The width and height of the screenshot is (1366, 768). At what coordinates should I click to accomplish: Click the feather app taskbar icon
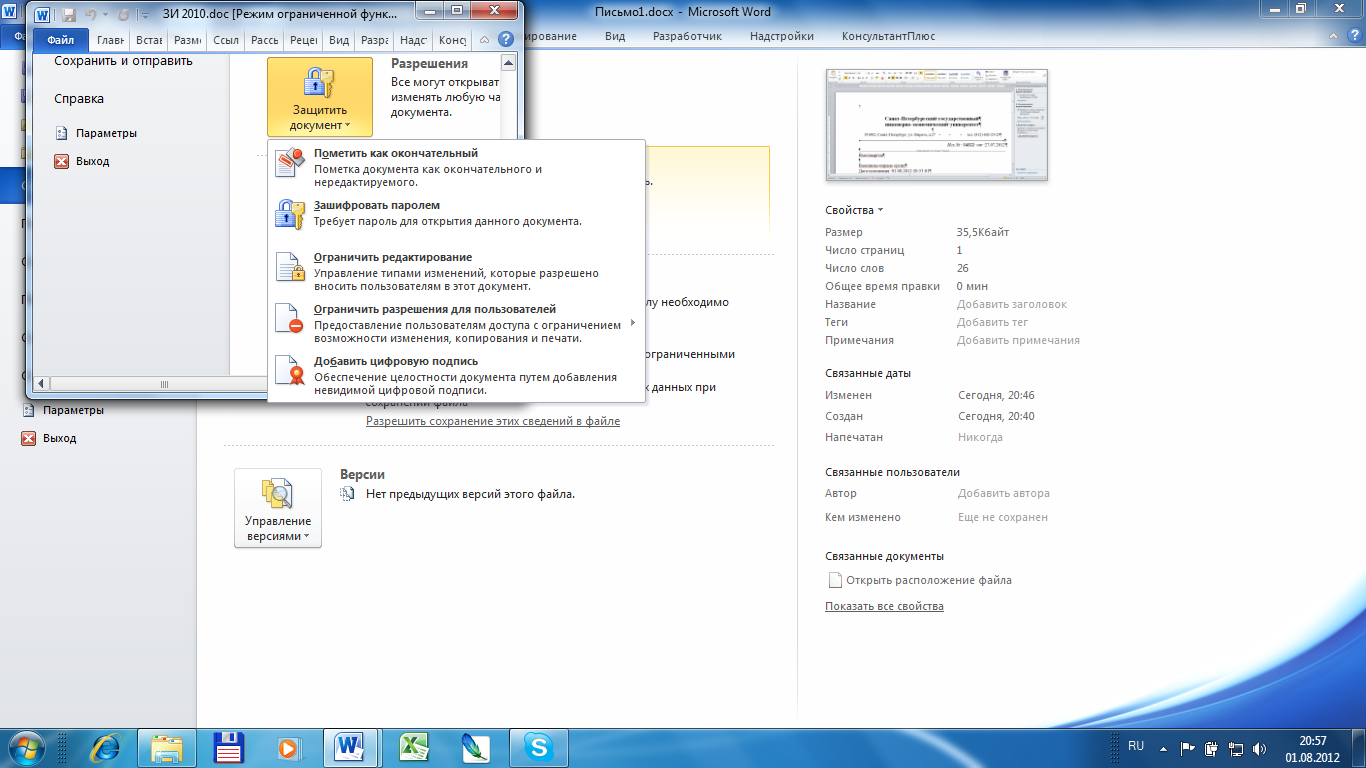[x=475, y=747]
